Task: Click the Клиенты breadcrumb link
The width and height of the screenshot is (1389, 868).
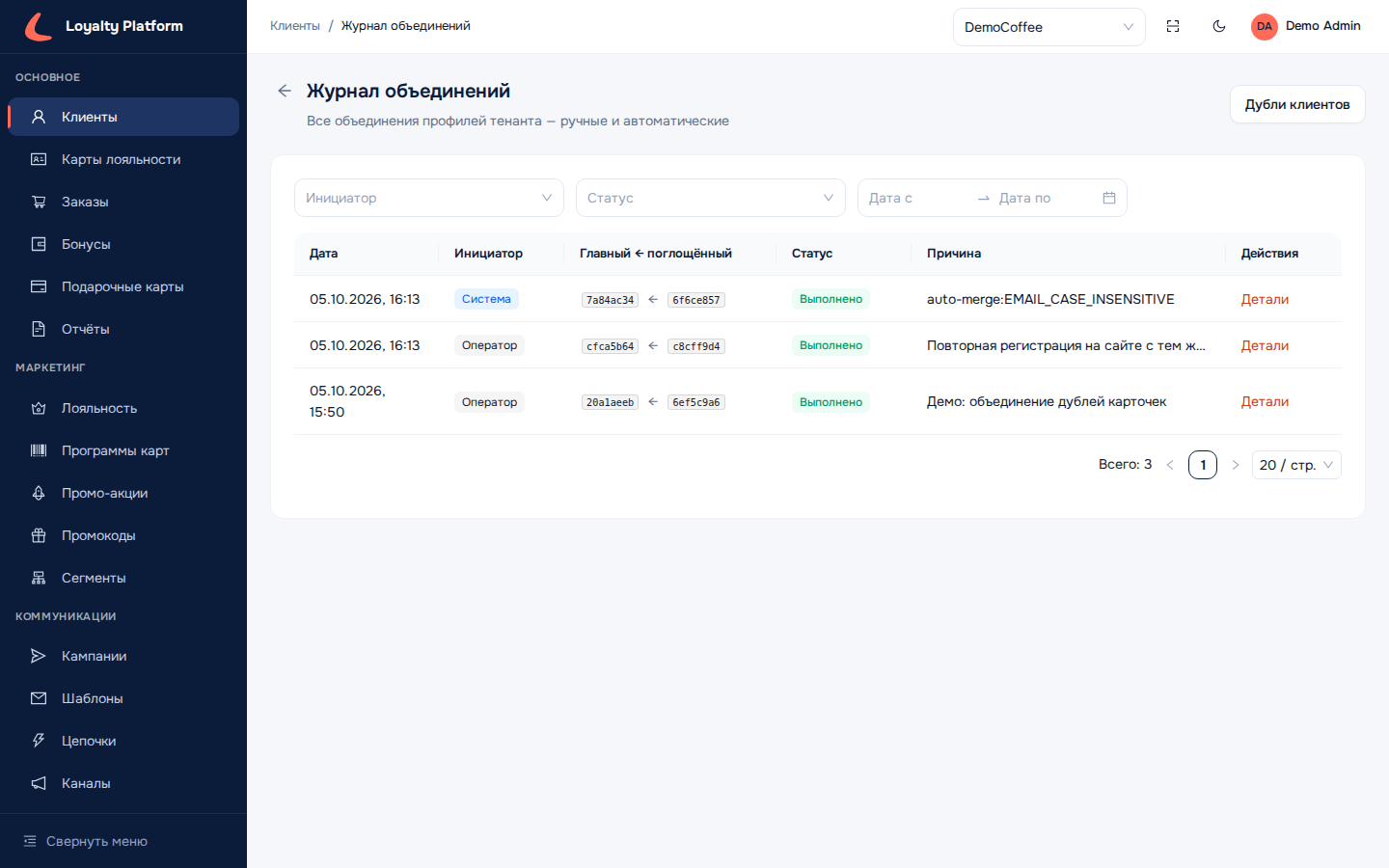Action: click(295, 26)
